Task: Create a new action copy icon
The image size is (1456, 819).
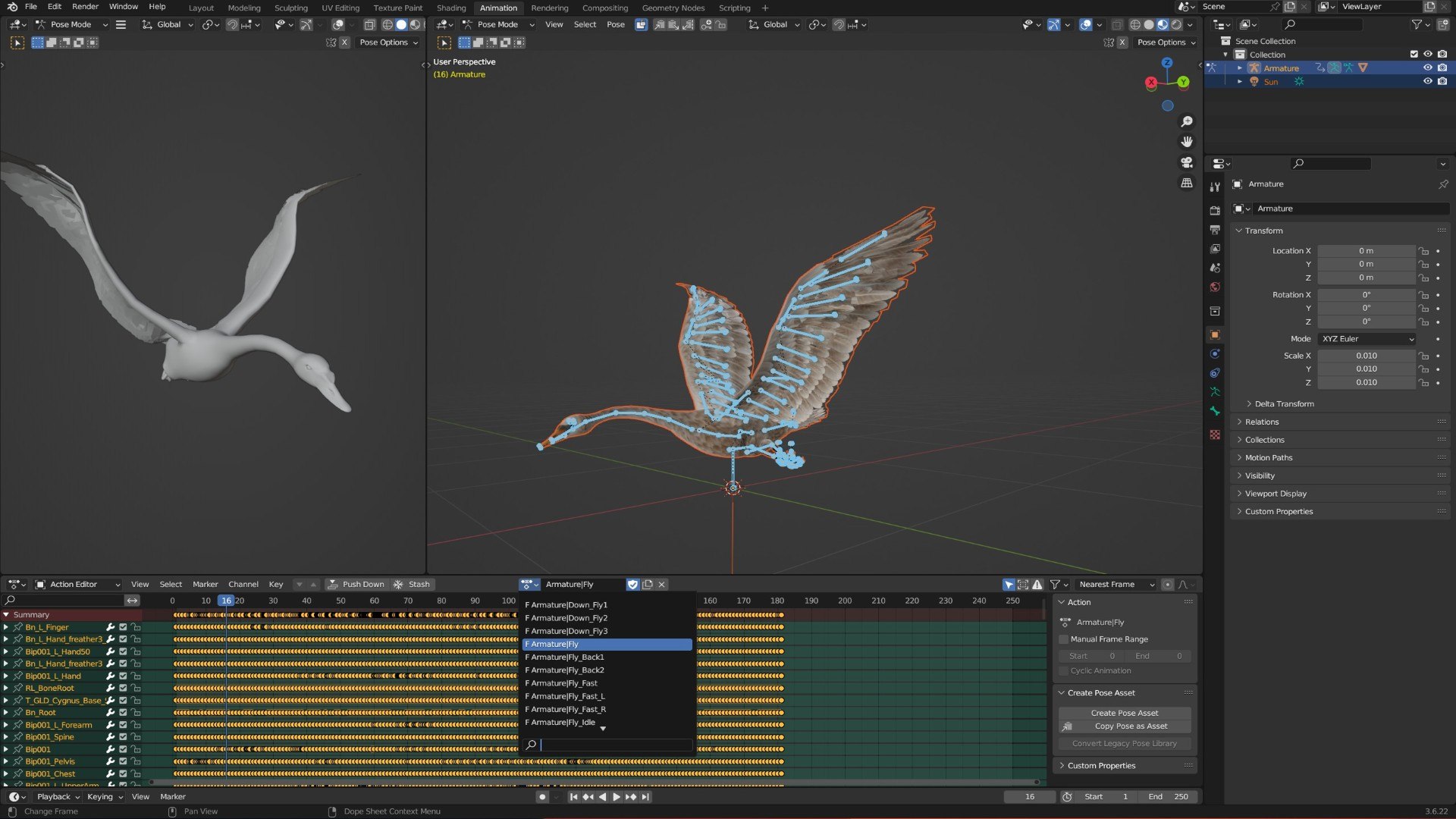Action: point(647,585)
